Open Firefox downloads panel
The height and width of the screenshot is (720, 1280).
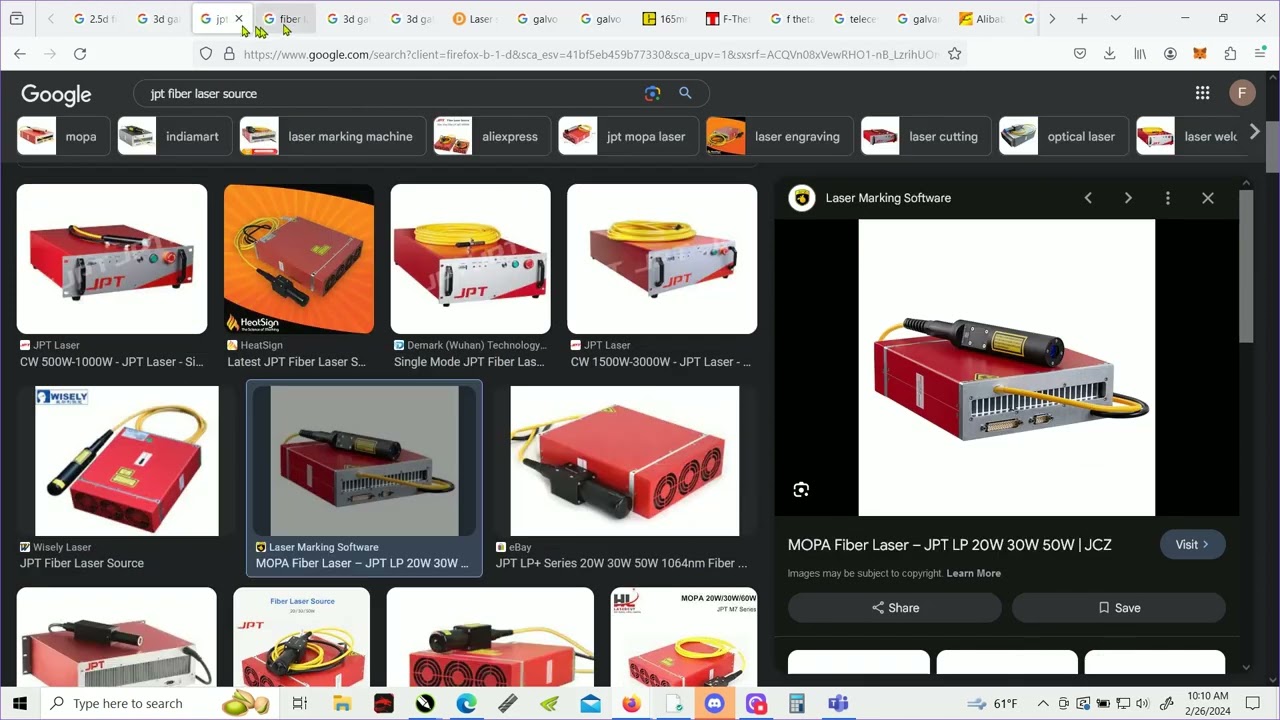[x=1110, y=54]
